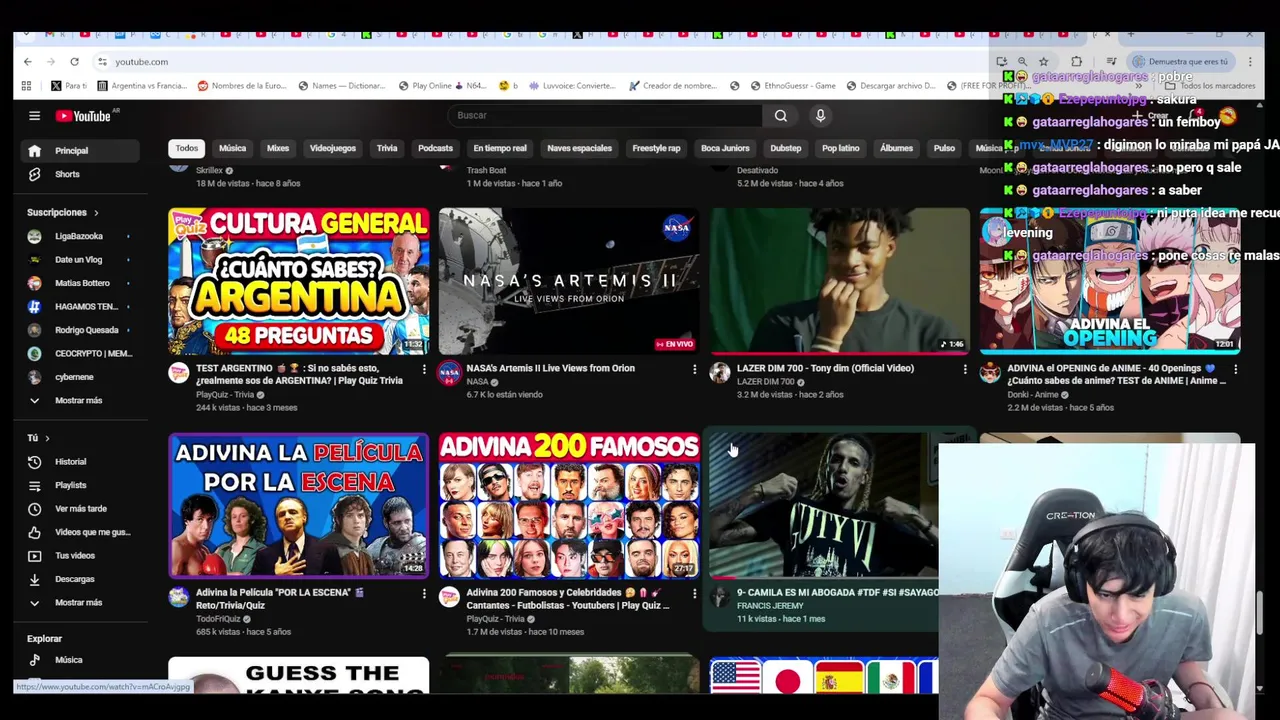Play CULTURA GENERAL Argentina thumbnail
The image size is (1280, 720).
[x=299, y=281]
